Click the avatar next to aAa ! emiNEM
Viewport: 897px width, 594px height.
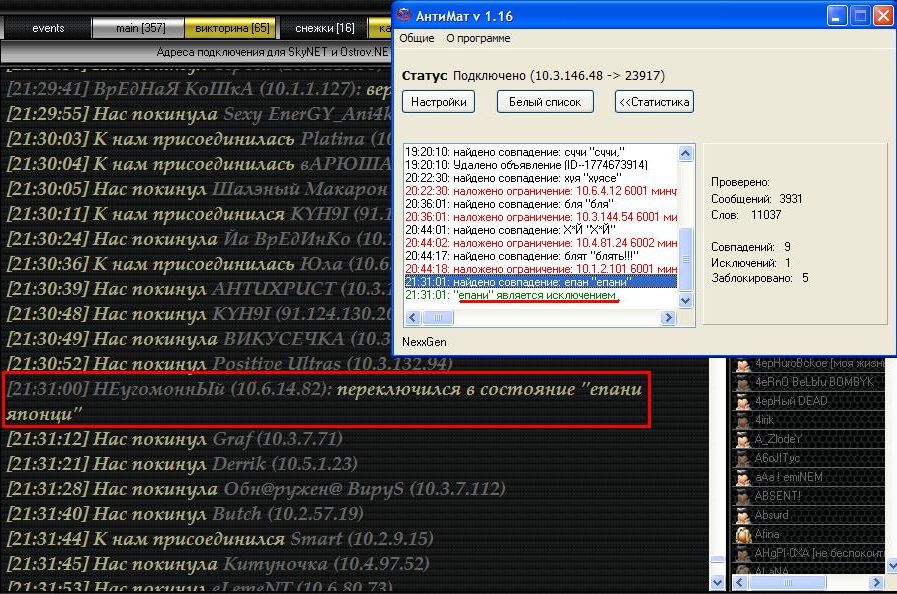pyautogui.click(x=743, y=477)
